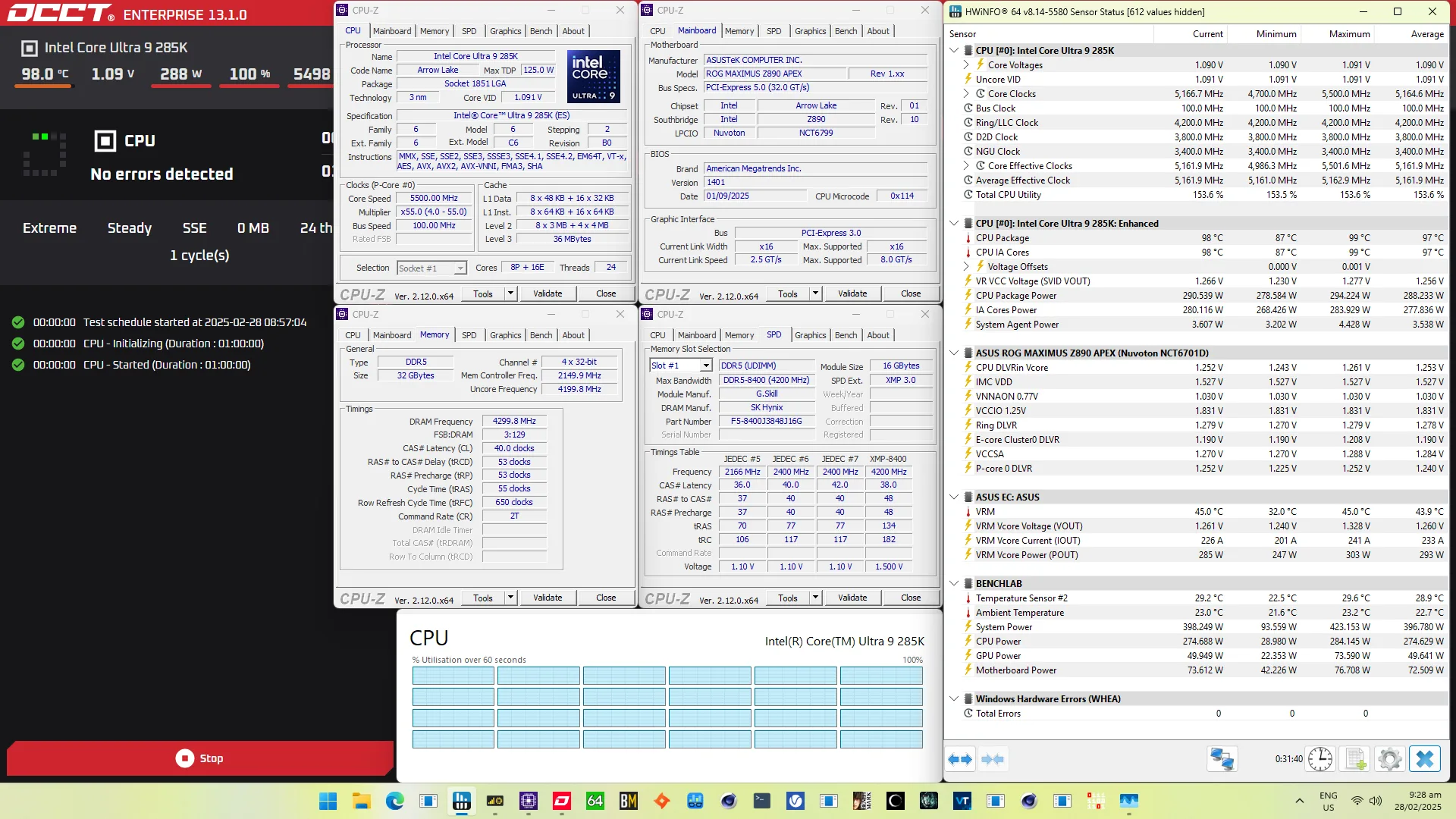Open SPD tab in CPU-Z Processor window
The width and height of the screenshot is (1456, 819).
(469, 31)
